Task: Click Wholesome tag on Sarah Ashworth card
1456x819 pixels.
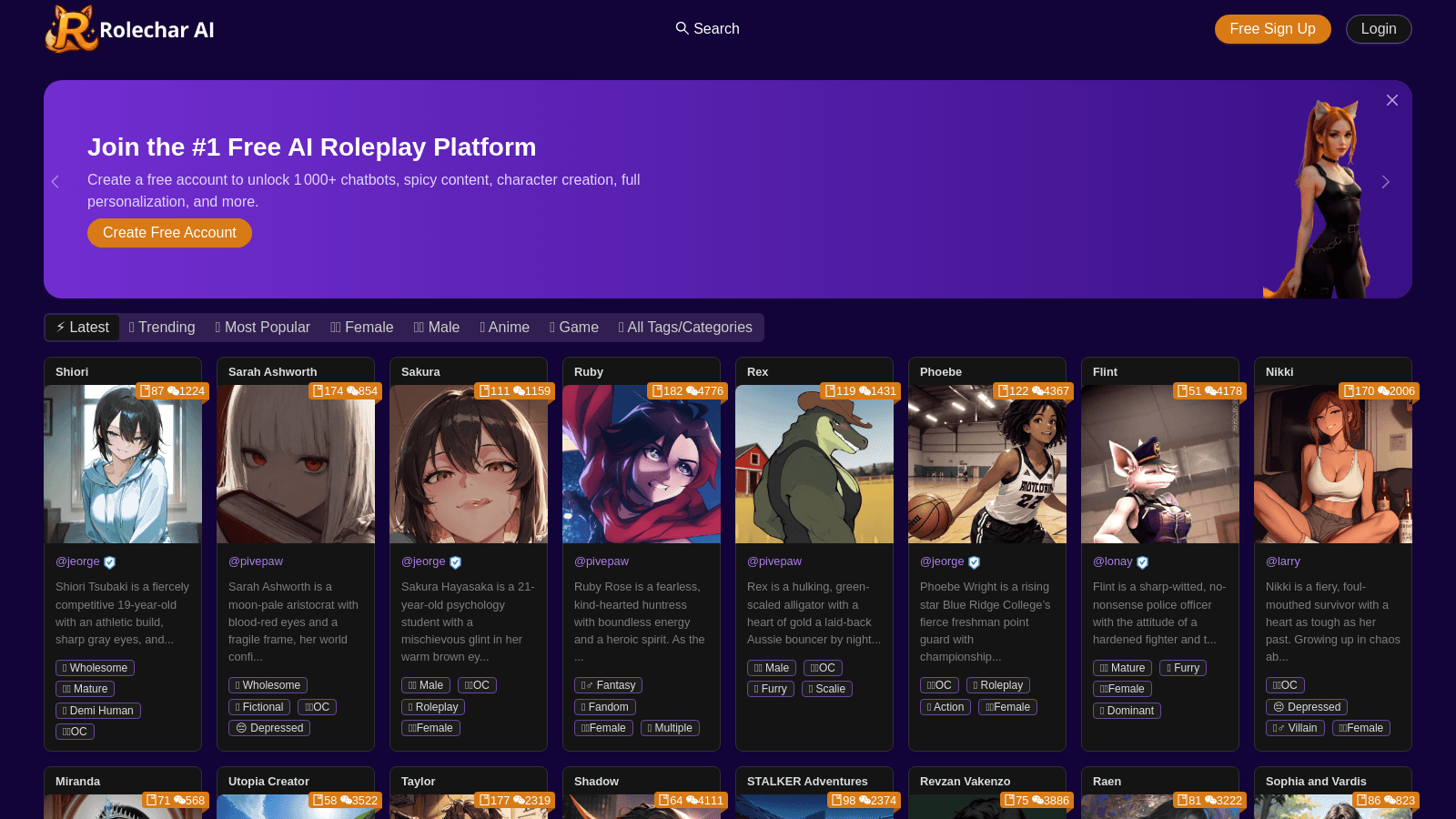Action: [268, 685]
